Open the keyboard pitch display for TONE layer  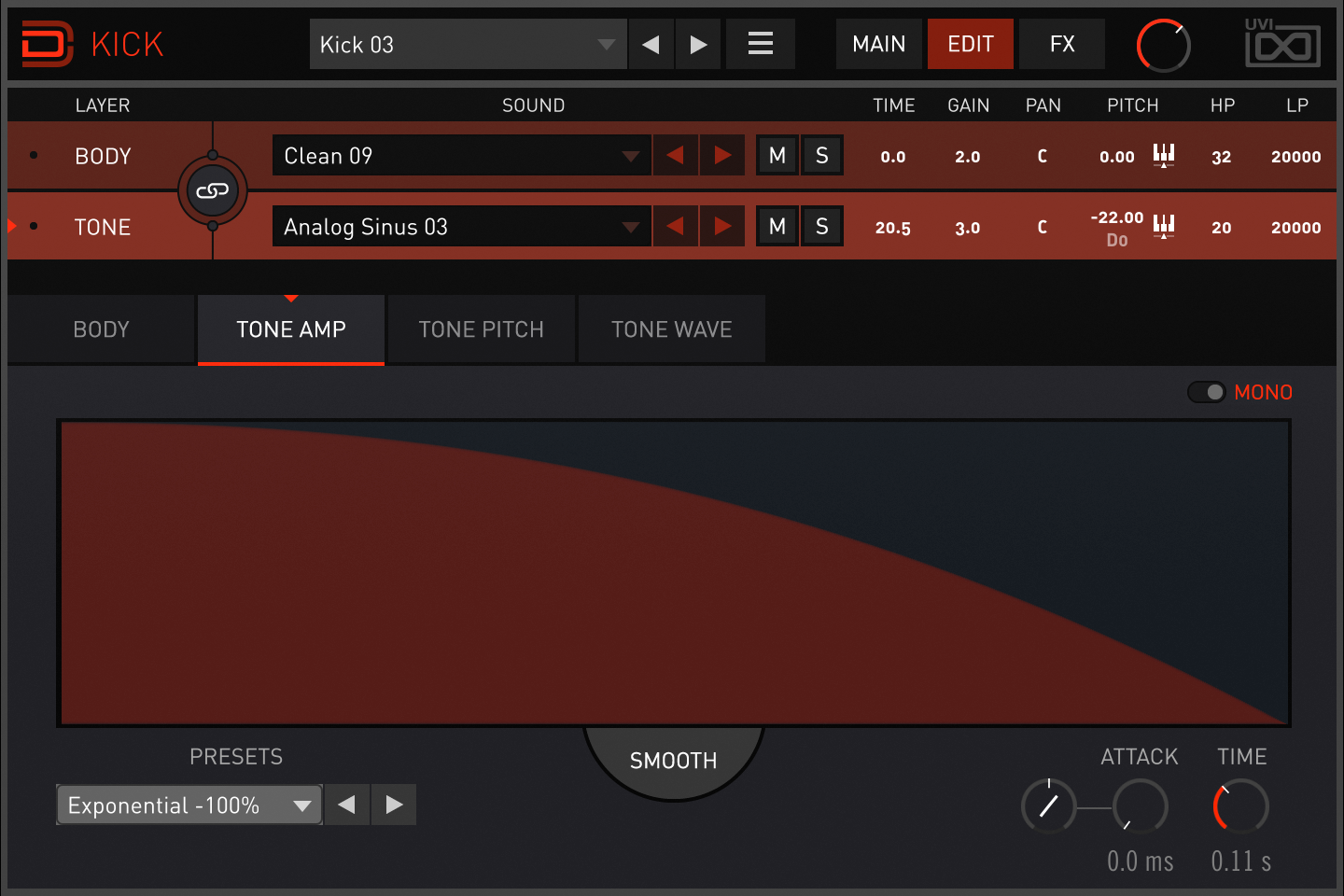[x=1163, y=226]
